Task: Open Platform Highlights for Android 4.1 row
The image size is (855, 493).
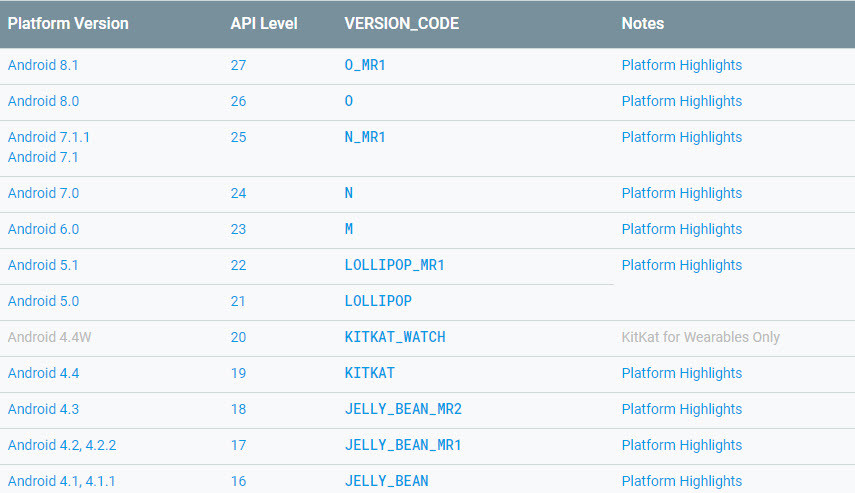Action: tap(682, 482)
